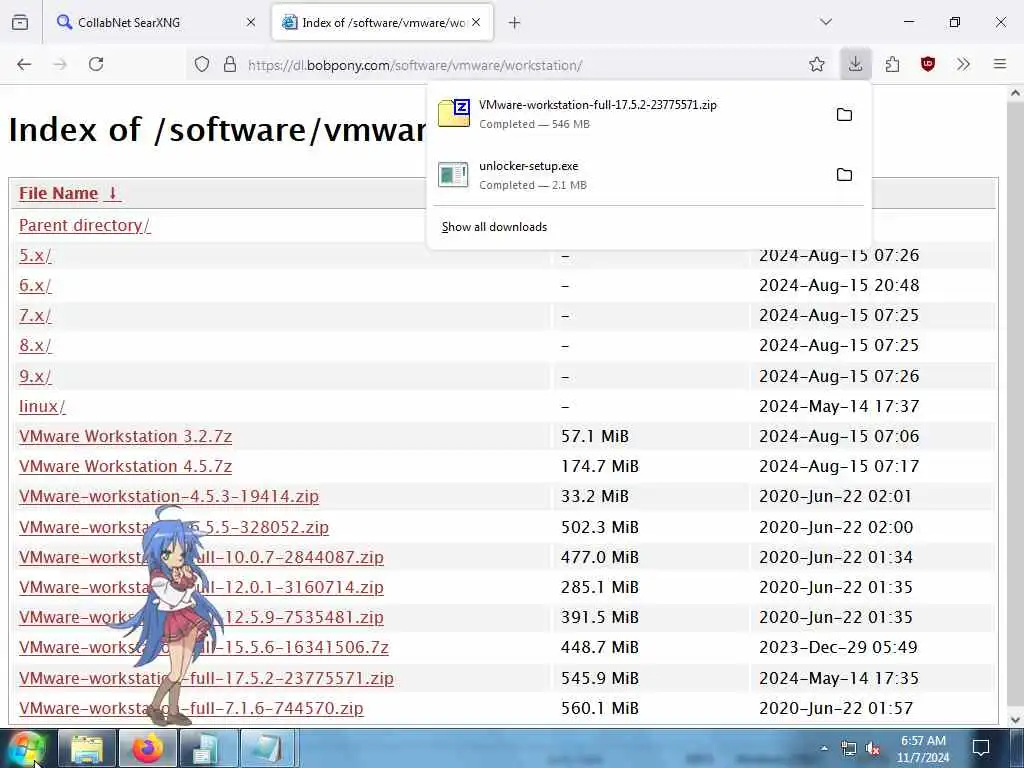
Task: Download the 5.5-328052.zip workstation file
Action: 174,527
